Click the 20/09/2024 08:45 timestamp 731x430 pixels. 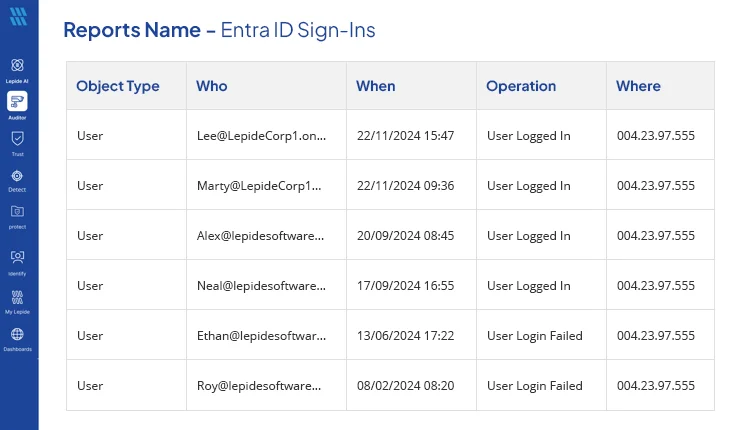coord(406,236)
